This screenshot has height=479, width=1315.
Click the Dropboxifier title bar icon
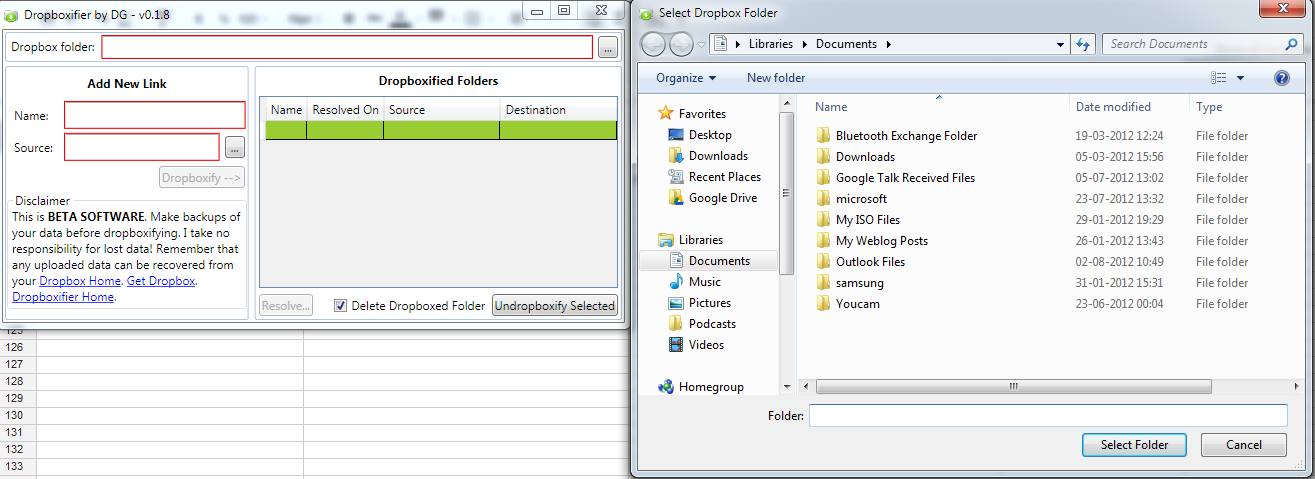click(x=12, y=14)
